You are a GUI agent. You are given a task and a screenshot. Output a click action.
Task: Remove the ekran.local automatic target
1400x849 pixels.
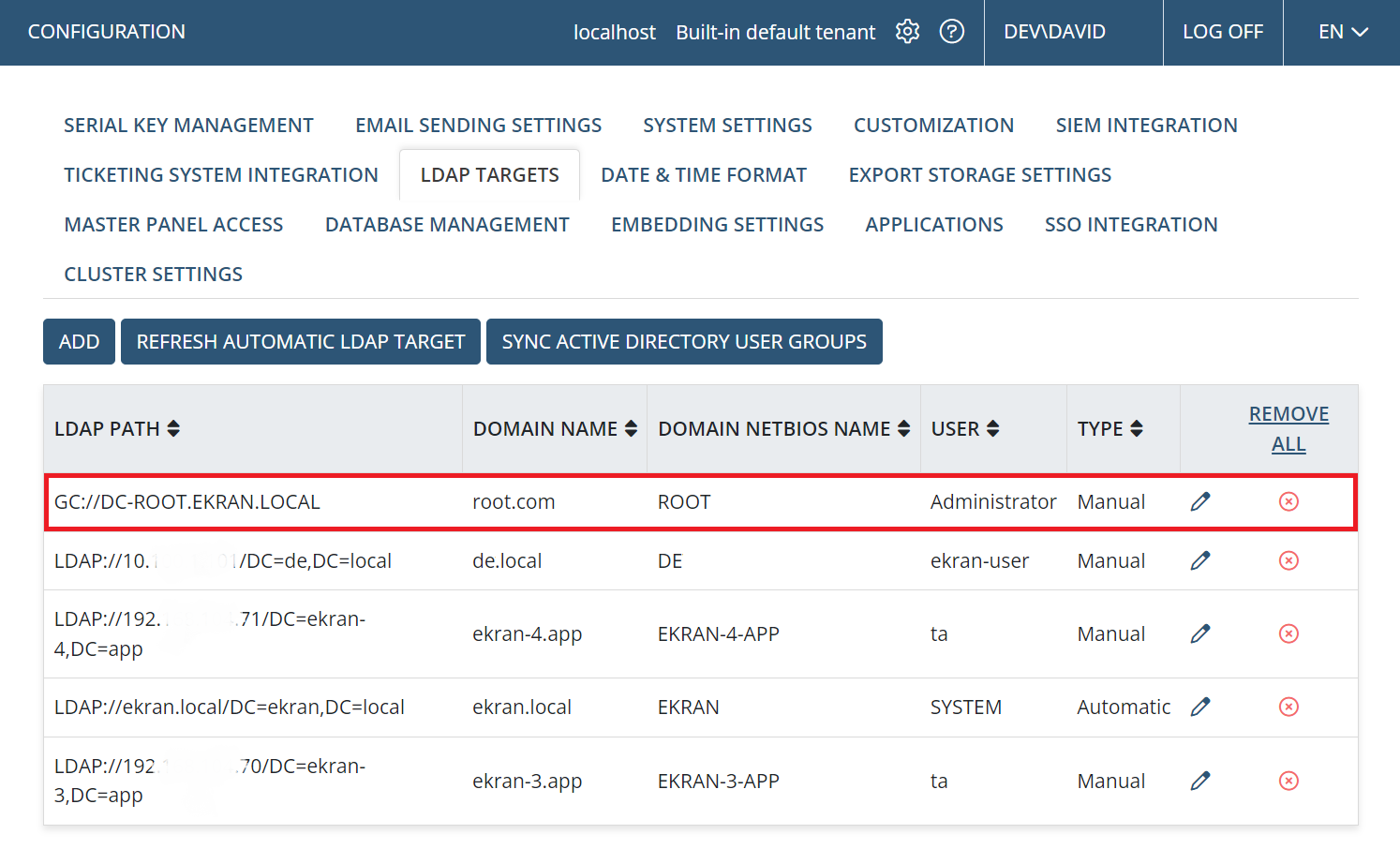pyautogui.click(x=1288, y=707)
